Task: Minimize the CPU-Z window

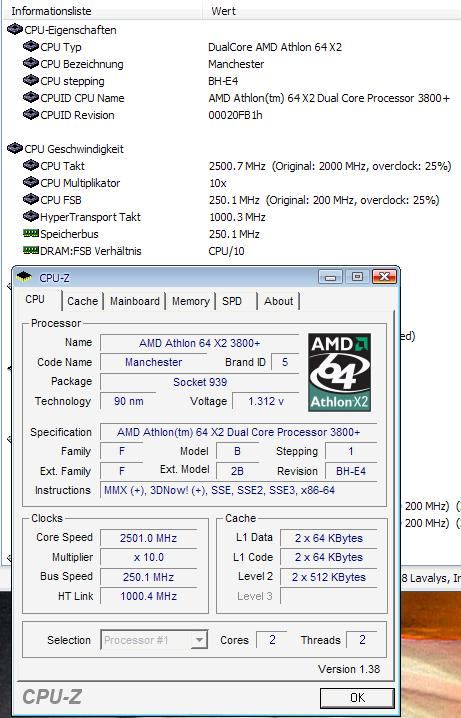Action: pos(331,277)
